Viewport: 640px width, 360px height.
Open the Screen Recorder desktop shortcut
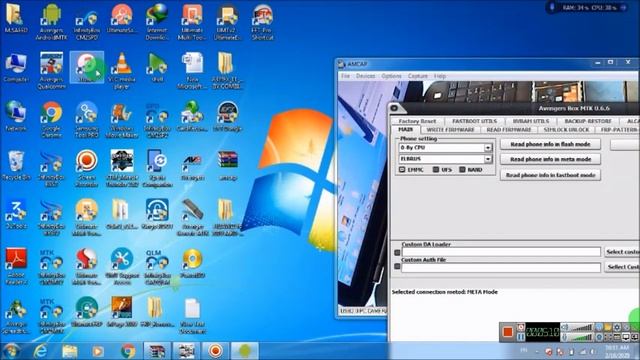[87, 169]
